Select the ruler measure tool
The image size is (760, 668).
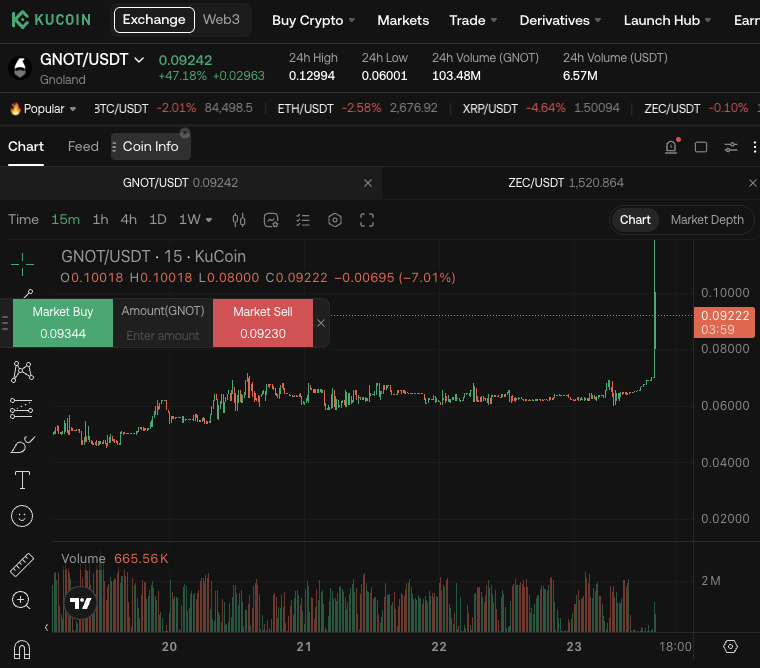(22, 565)
